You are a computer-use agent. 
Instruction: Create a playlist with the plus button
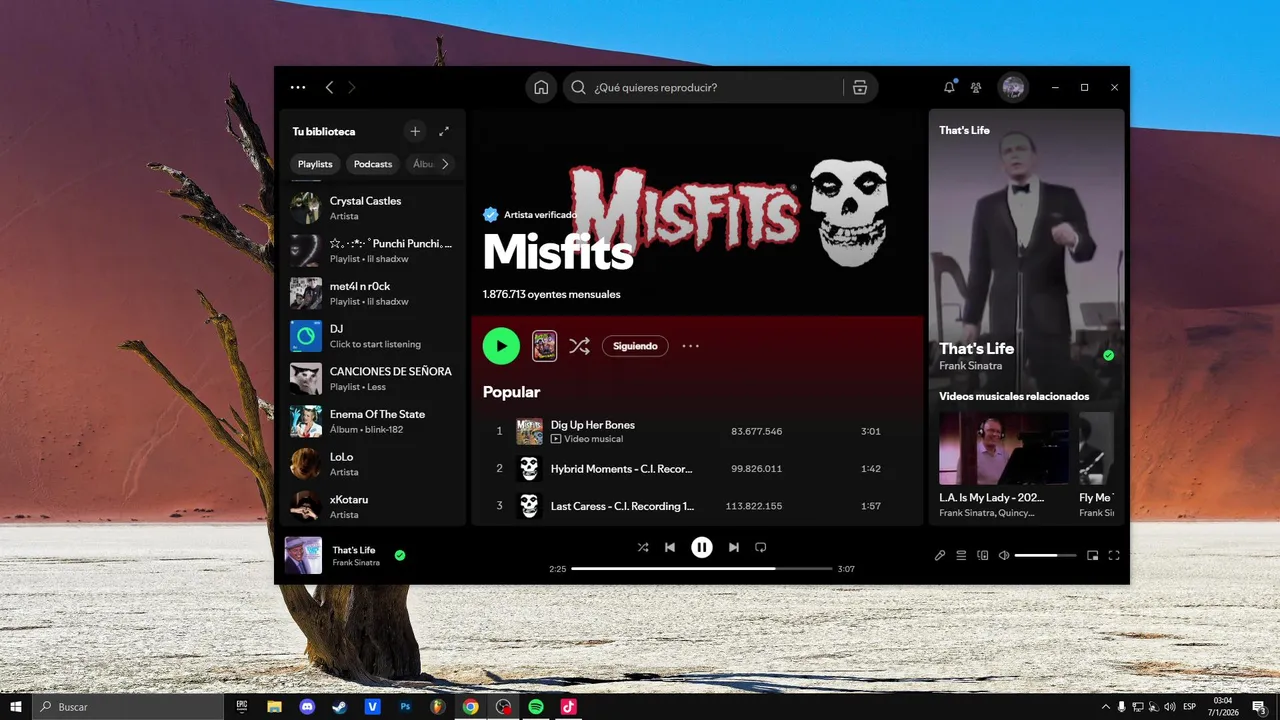[415, 131]
